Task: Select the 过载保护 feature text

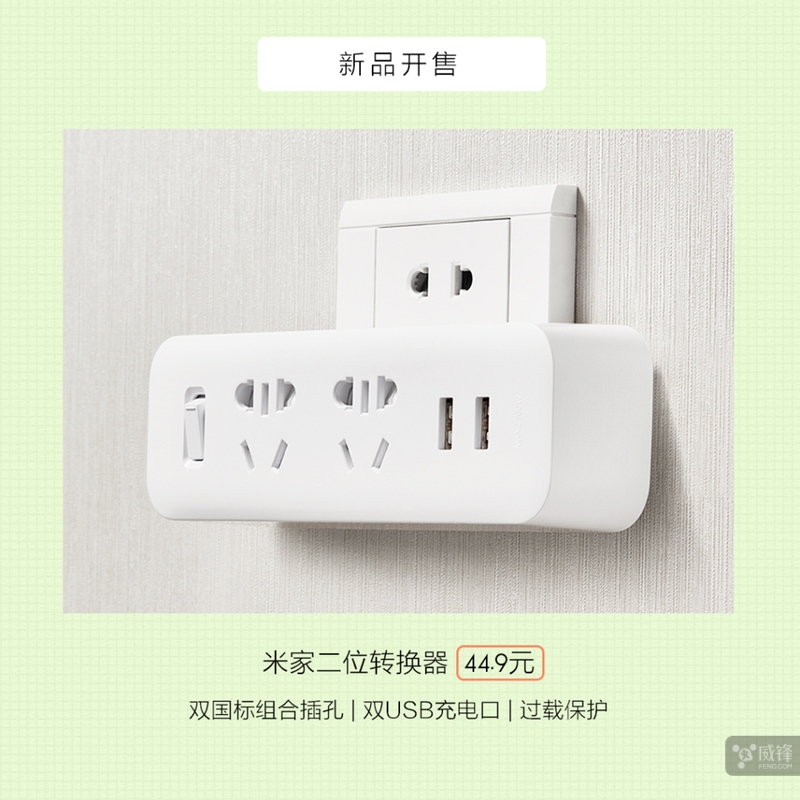Action: 564,710
